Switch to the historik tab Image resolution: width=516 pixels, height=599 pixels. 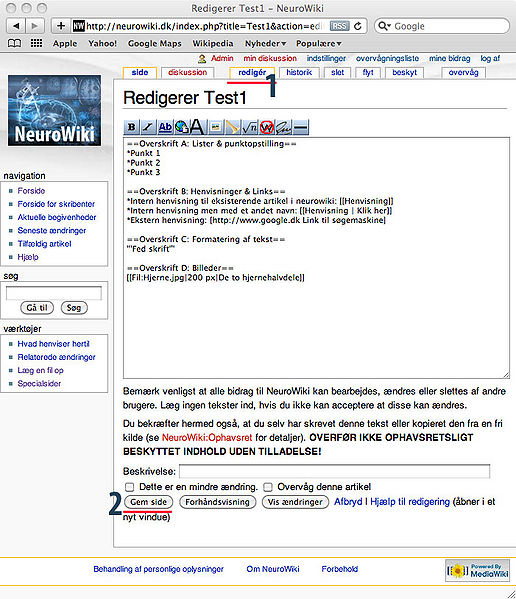[x=299, y=72]
